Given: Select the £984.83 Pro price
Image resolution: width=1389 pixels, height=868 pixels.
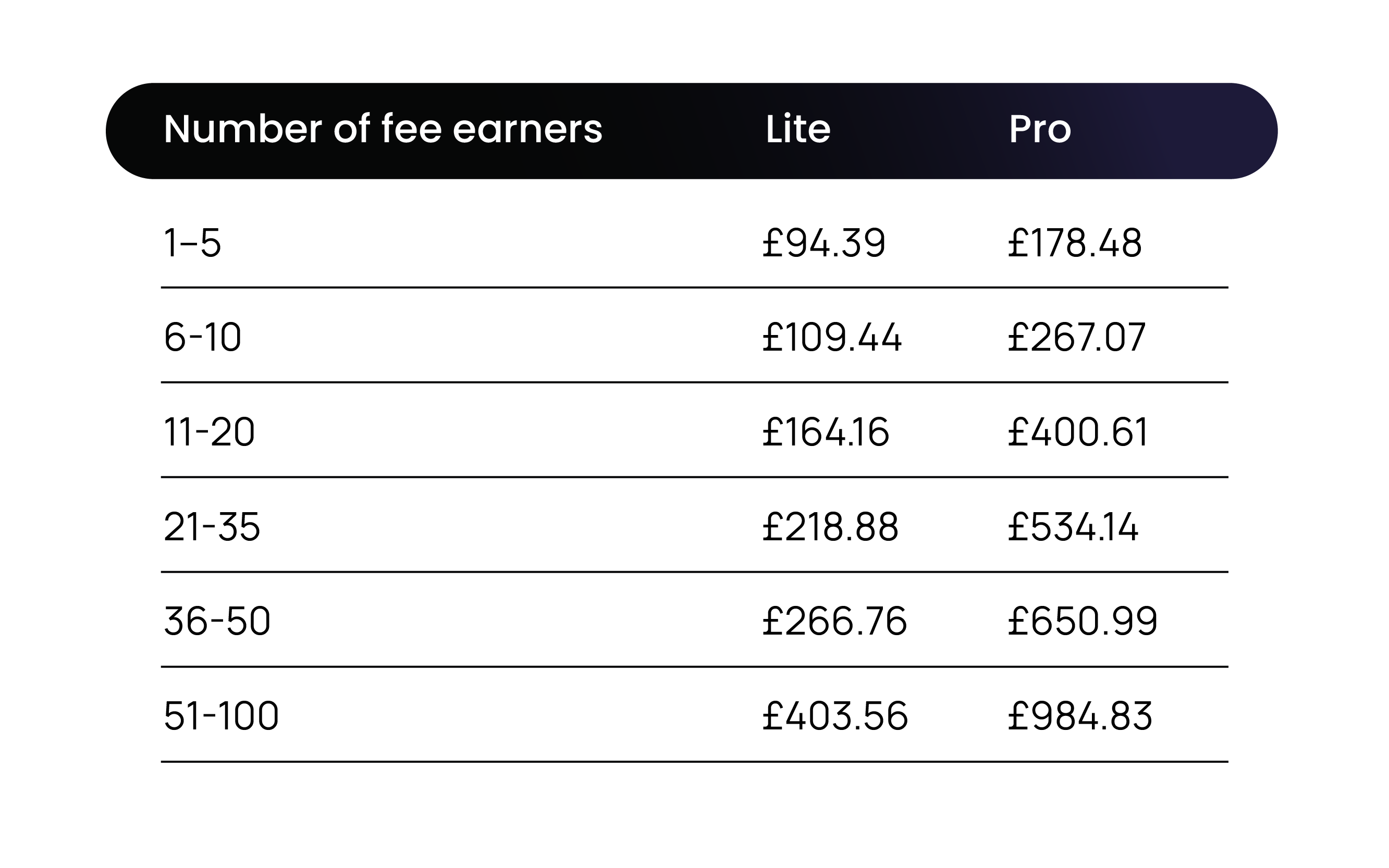Looking at the screenshot, I should coord(1079,716).
